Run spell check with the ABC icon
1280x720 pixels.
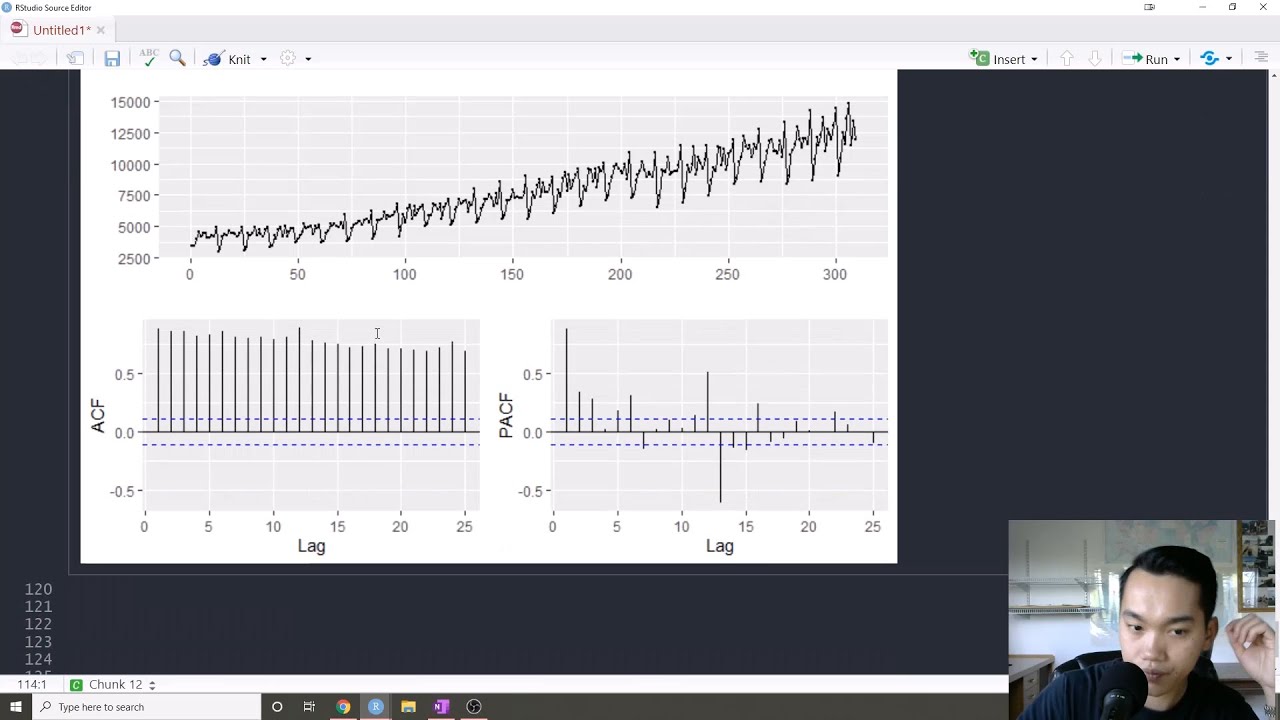click(149, 58)
